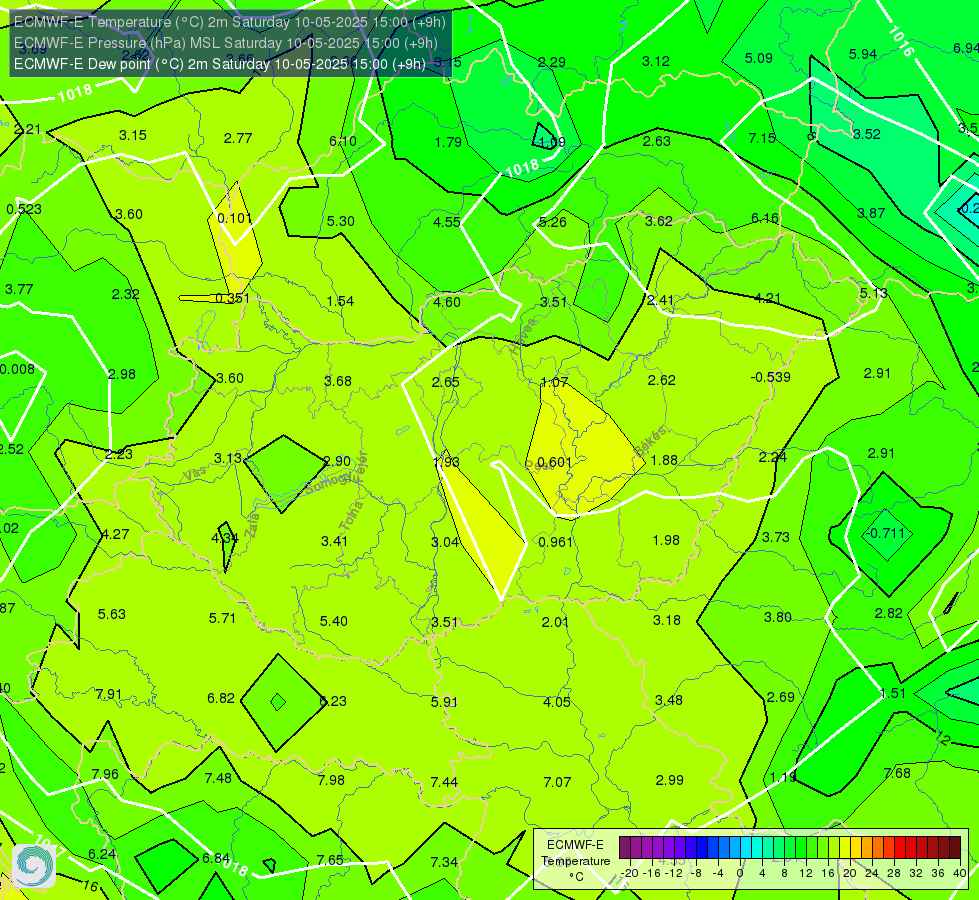Viewport: 979px width, 900px height.
Task: Click the rightmost dark brown legend swatch
Action: point(955,848)
